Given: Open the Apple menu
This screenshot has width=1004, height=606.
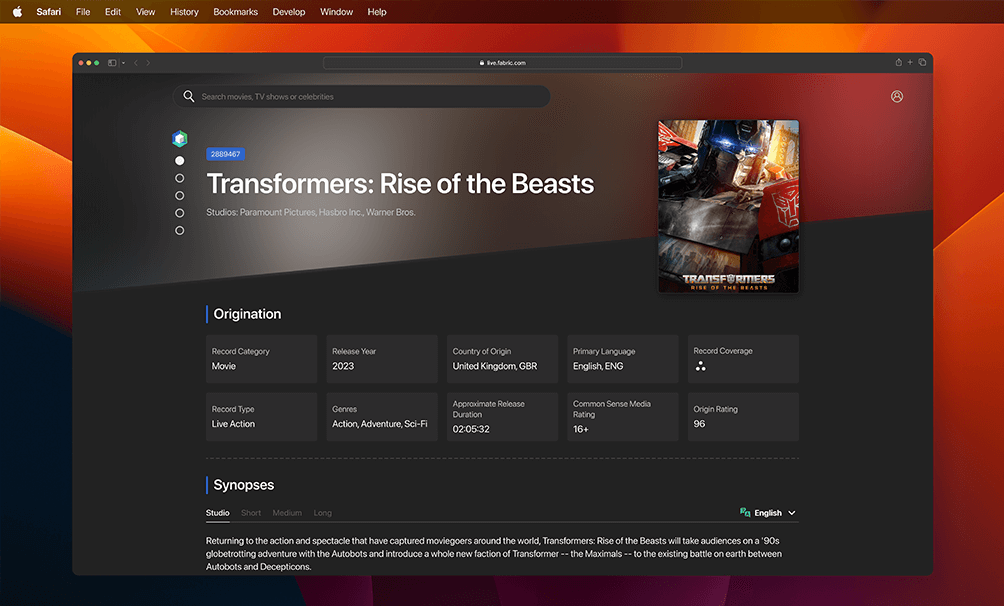Looking at the screenshot, I should pos(17,12).
